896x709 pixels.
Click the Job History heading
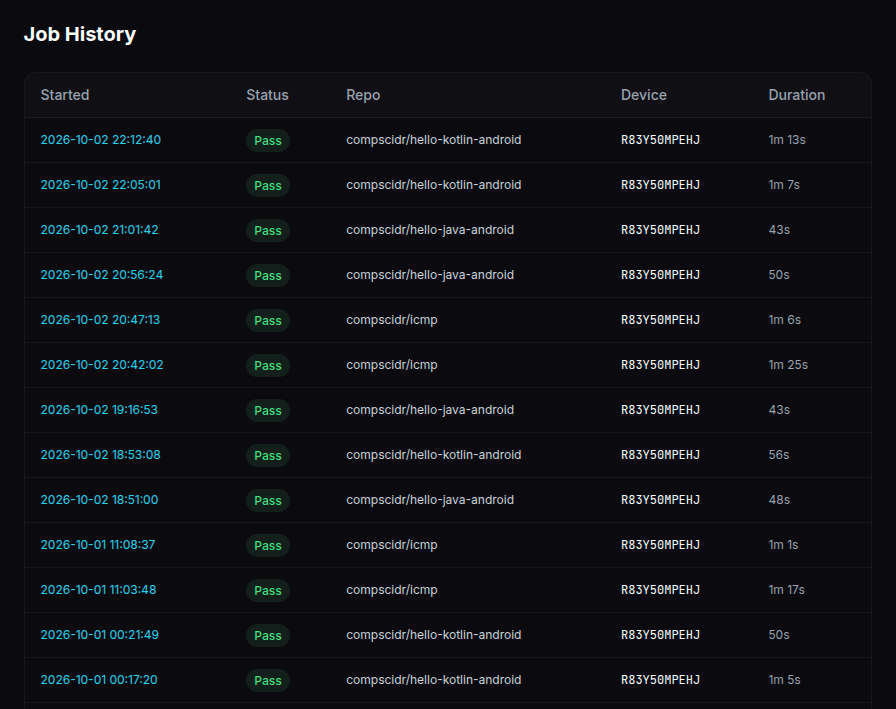80,34
